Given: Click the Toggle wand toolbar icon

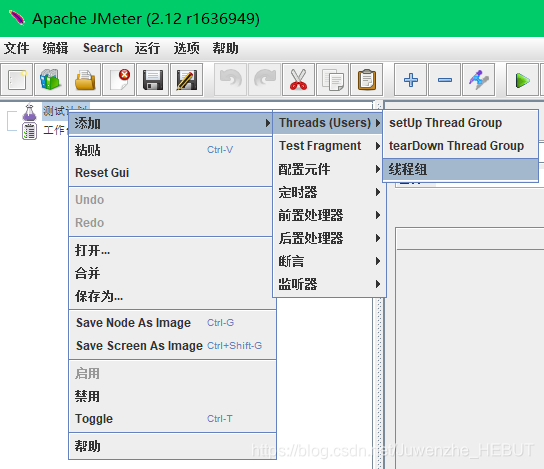Looking at the screenshot, I should (478, 80).
